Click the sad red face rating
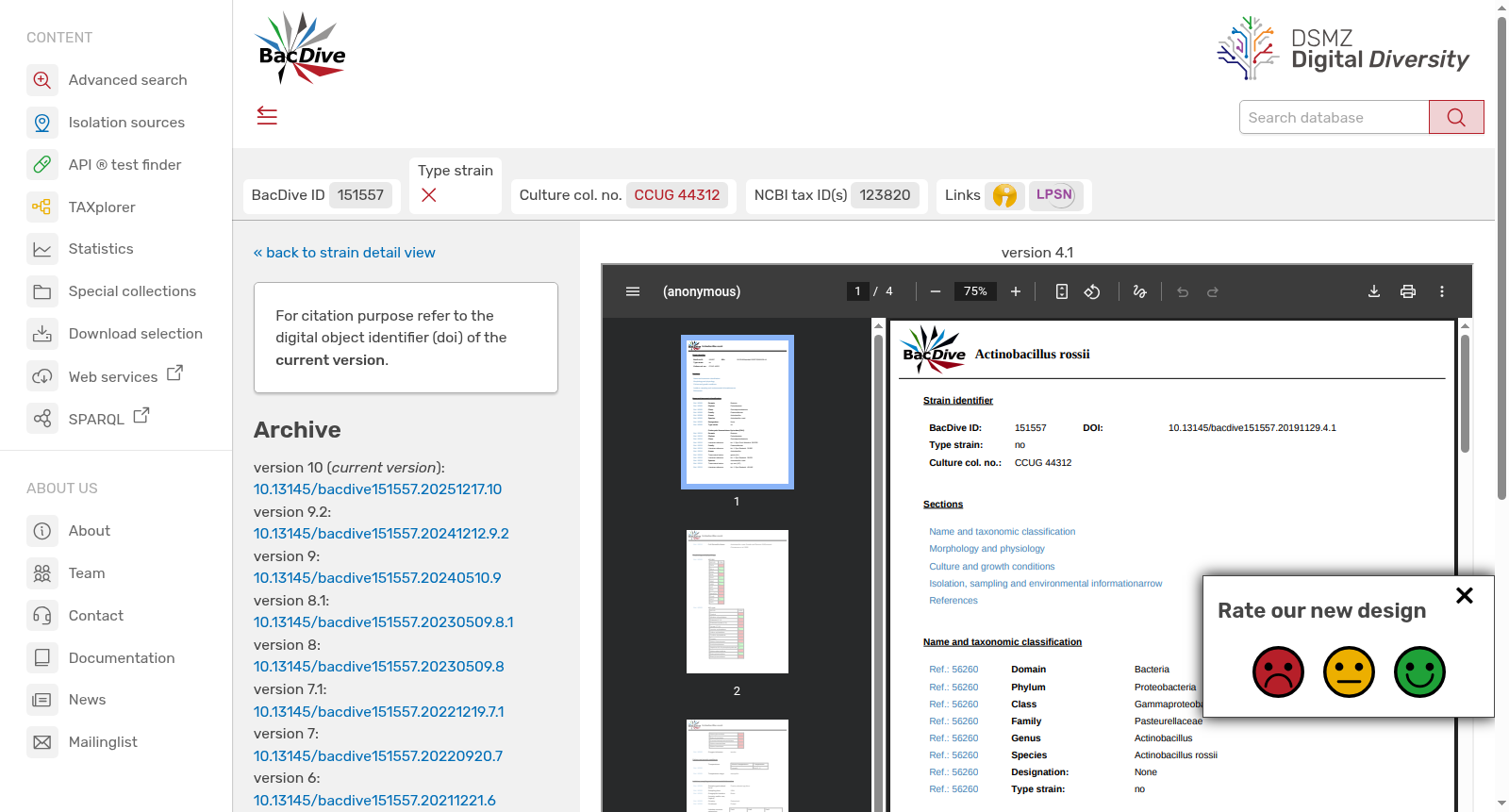 (x=1278, y=671)
